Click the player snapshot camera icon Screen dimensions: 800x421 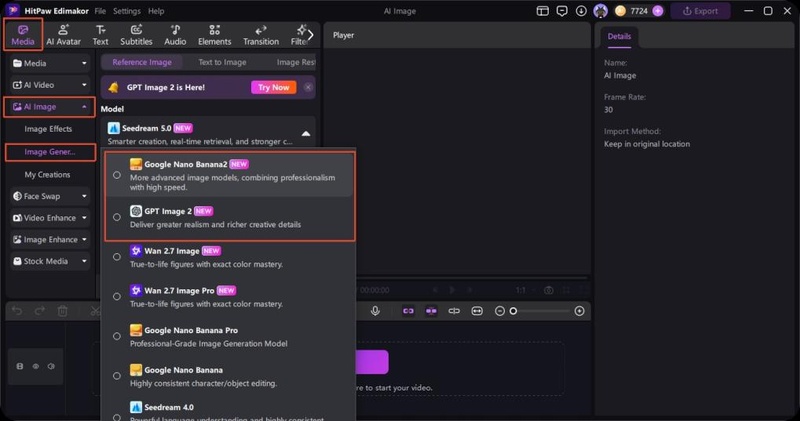(548, 290)
